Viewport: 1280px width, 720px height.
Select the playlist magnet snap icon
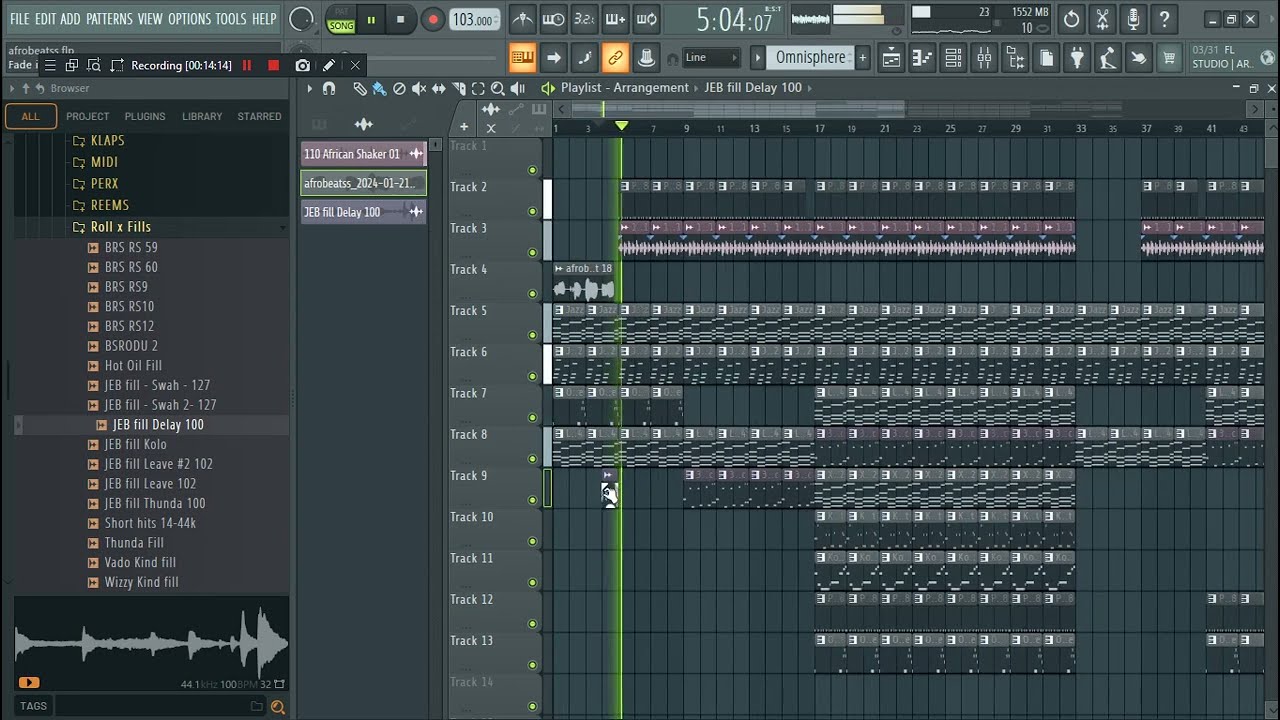pyautogui.click(x=328, y=88)
